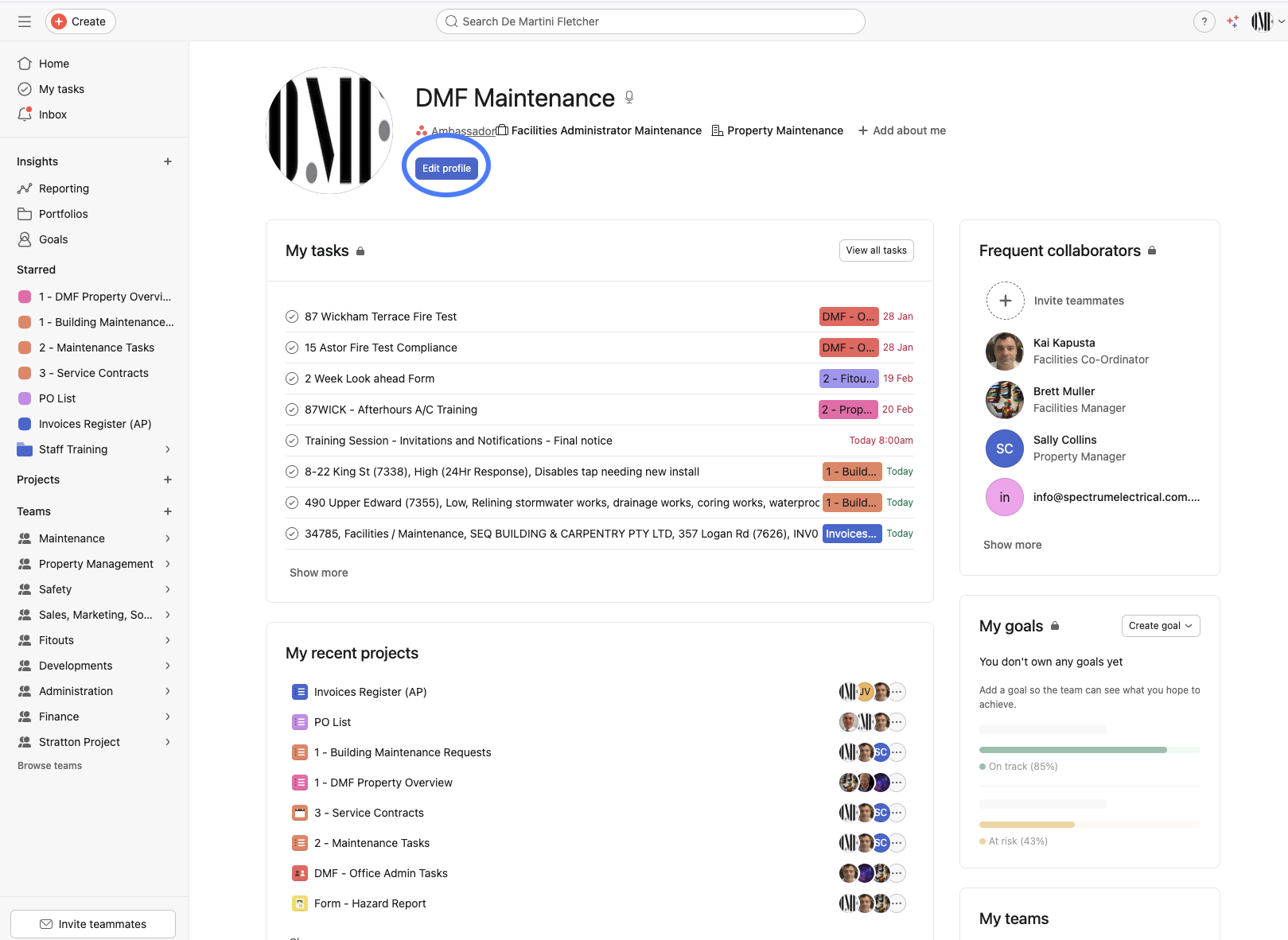
Task: Click Show more under My tasks
Action: click(x=318, y=573)
